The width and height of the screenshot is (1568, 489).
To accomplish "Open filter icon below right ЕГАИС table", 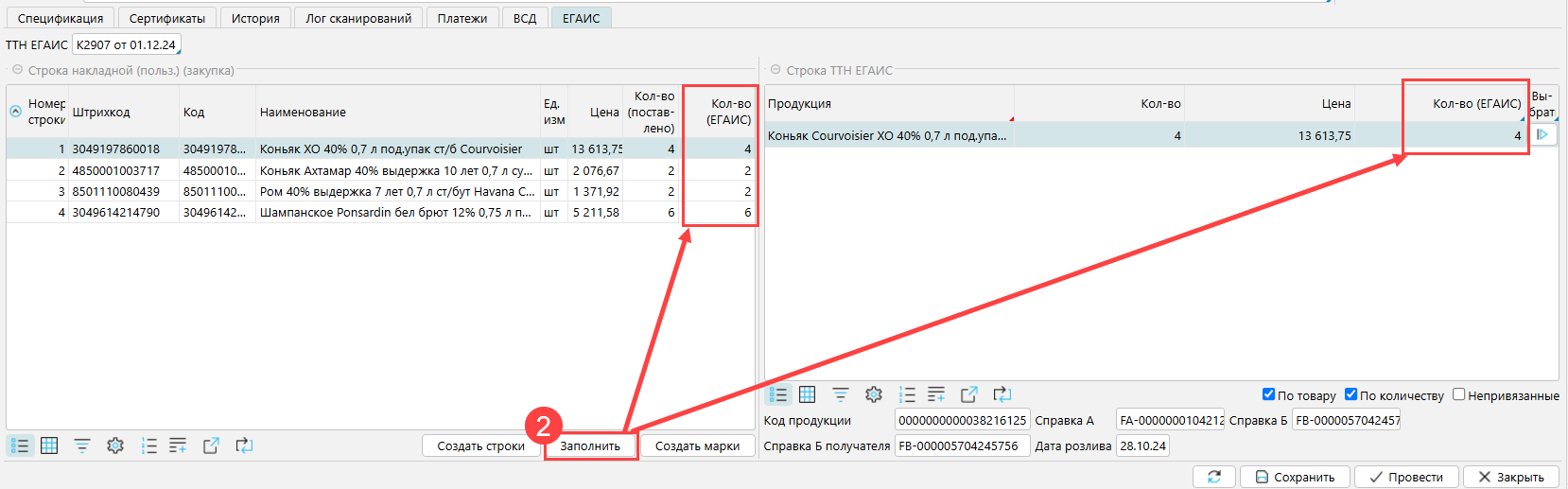I will click(840, 394).
